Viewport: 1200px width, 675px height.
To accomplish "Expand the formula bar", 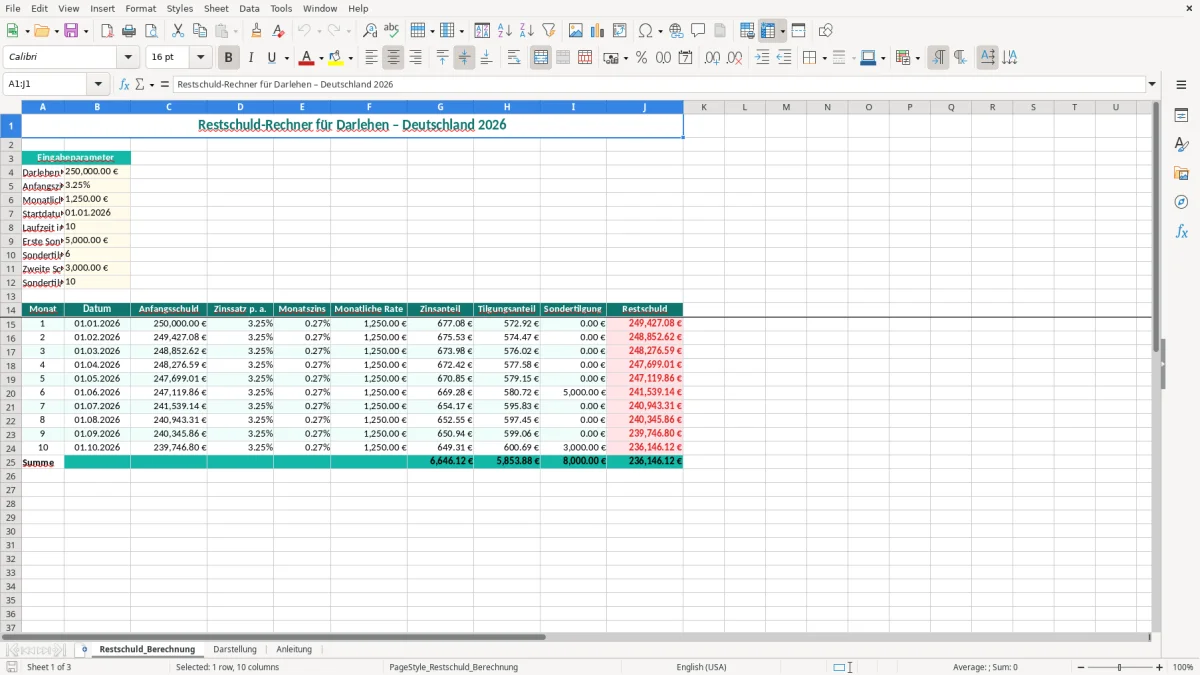I will point(1152,85).
